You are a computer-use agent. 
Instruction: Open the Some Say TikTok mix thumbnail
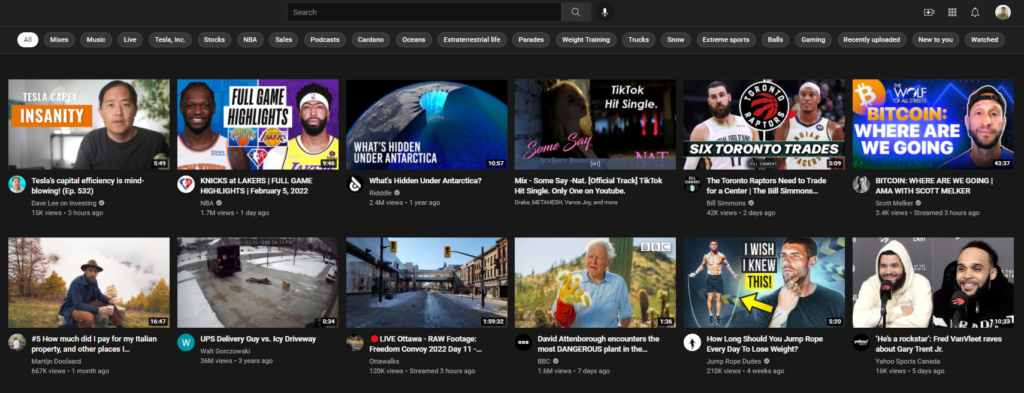pyautogui.click(x=596, y=125)
